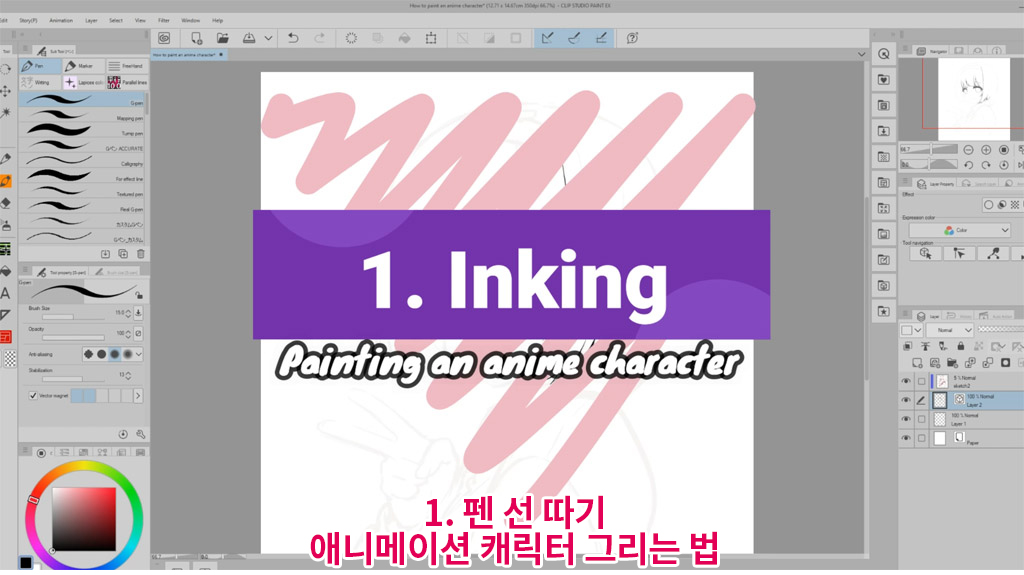The image size is (1024, 575).
Task: Open the layer blending mode Normal dropdown
Action: (948, 330)
